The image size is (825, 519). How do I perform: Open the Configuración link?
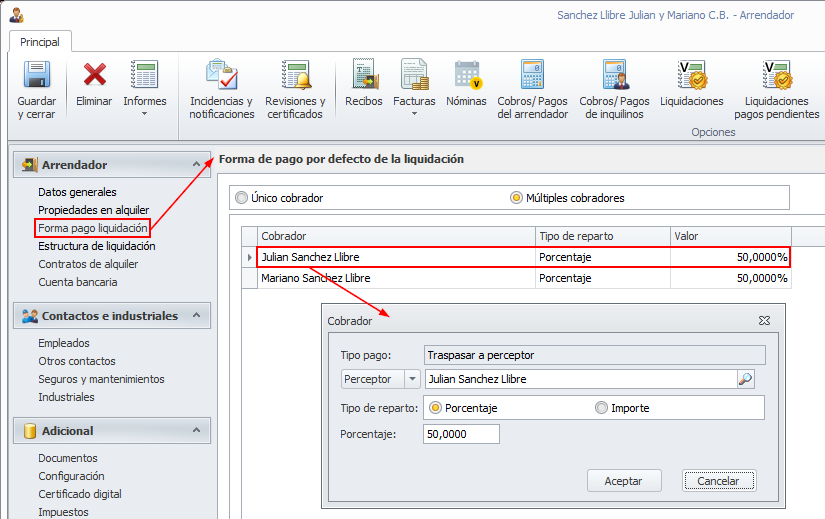click(71, 476)
